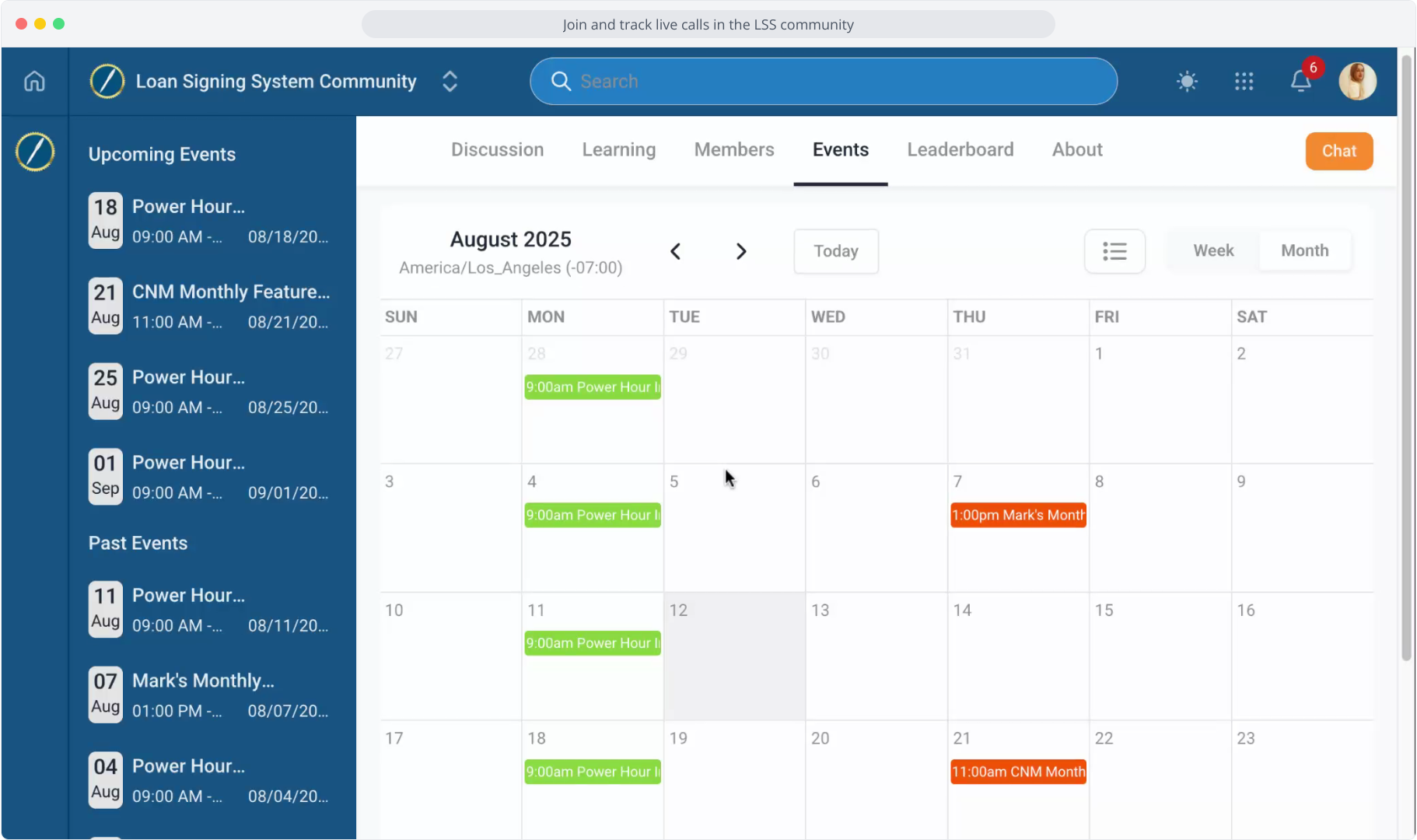The width and height of the screenshot is (1417, 840).
Task: Switch to the Discussion tab
Action: [497, 149]
